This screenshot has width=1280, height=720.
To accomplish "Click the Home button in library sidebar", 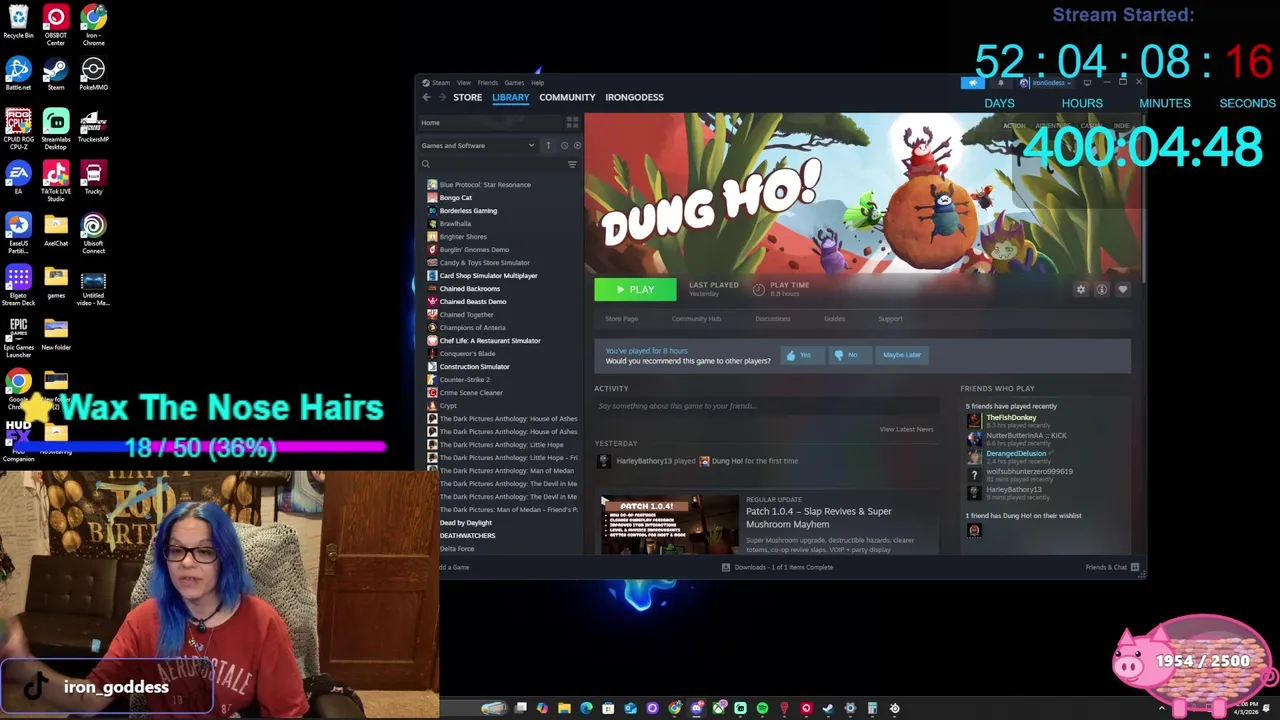I will click(492, 123).
